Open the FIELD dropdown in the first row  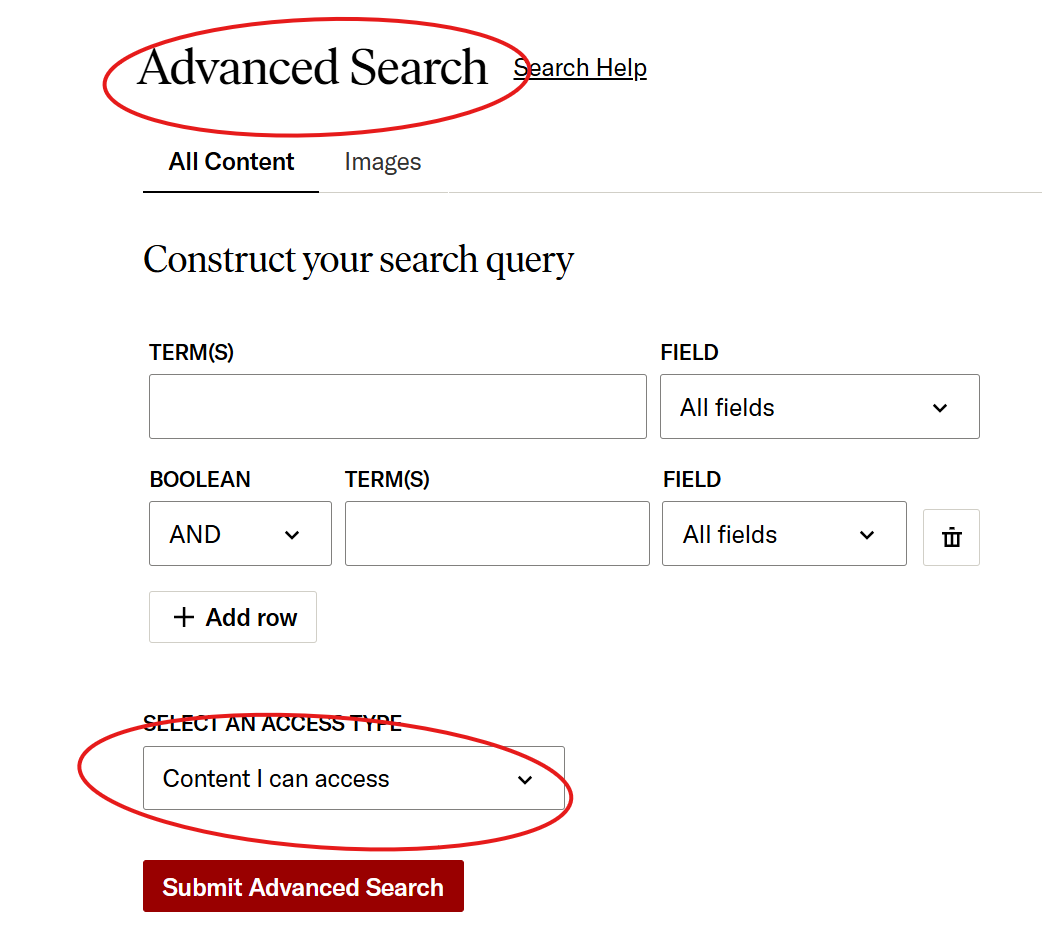point(819,407)
